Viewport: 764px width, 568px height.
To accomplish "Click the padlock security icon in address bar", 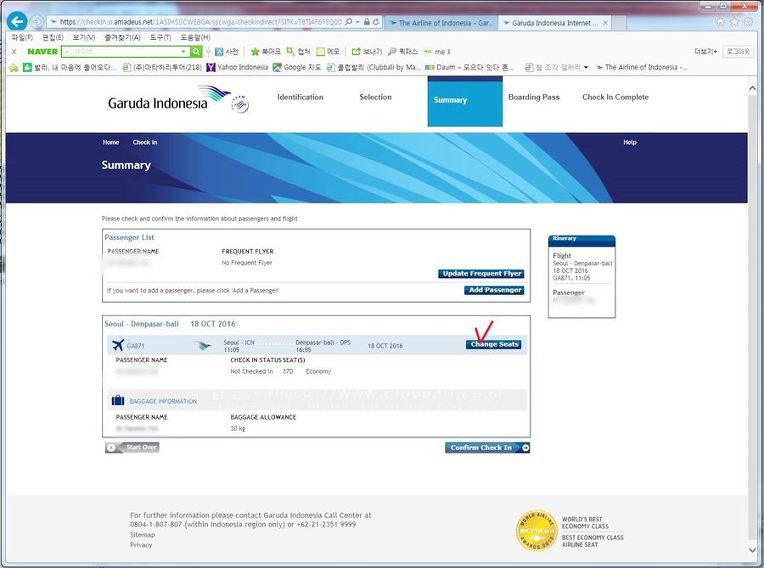I will pos(367,22).
